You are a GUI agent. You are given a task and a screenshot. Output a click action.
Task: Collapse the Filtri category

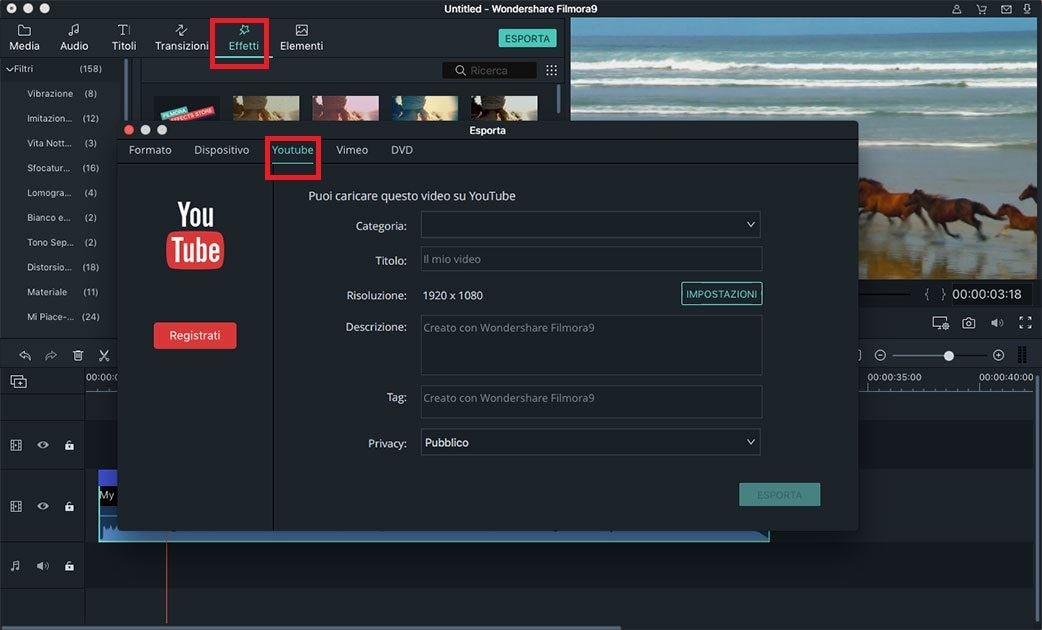pos(11,68)
